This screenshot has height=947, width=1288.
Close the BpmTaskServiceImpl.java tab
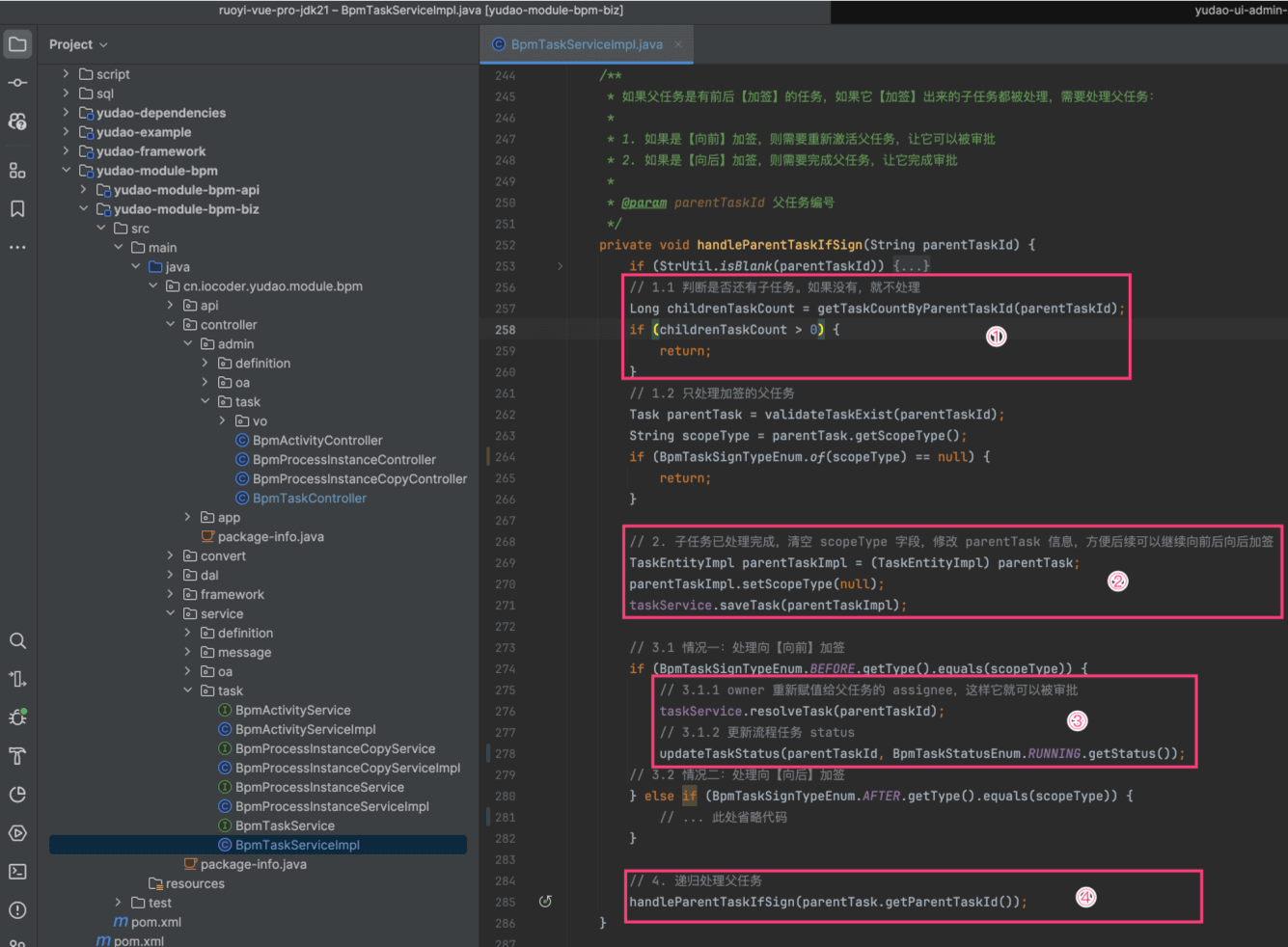click(x=678, y=44)
